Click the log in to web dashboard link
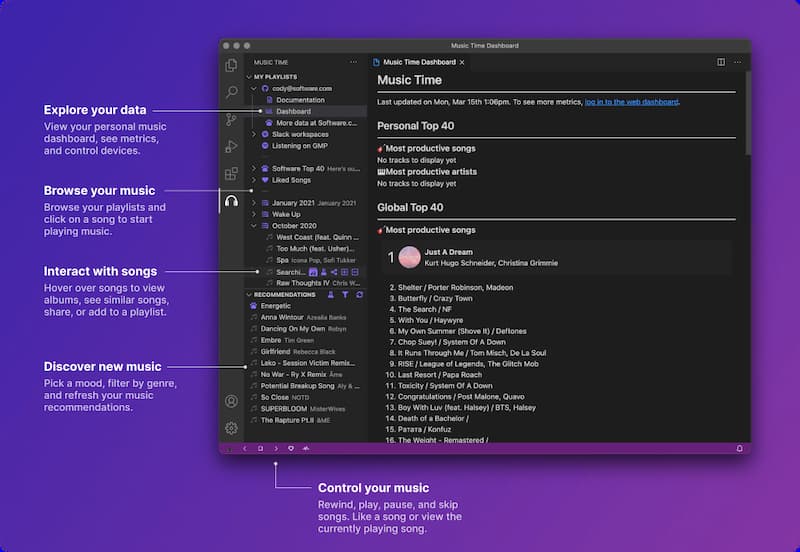 (631, 102)
